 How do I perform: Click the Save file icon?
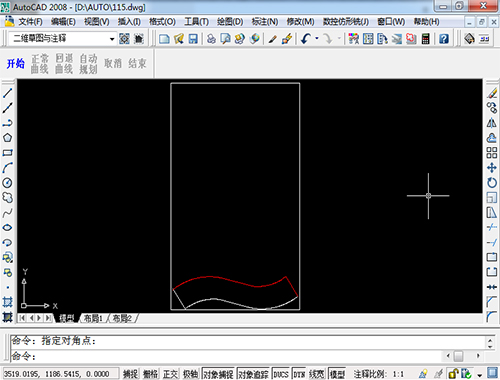(x=193, y=39)
